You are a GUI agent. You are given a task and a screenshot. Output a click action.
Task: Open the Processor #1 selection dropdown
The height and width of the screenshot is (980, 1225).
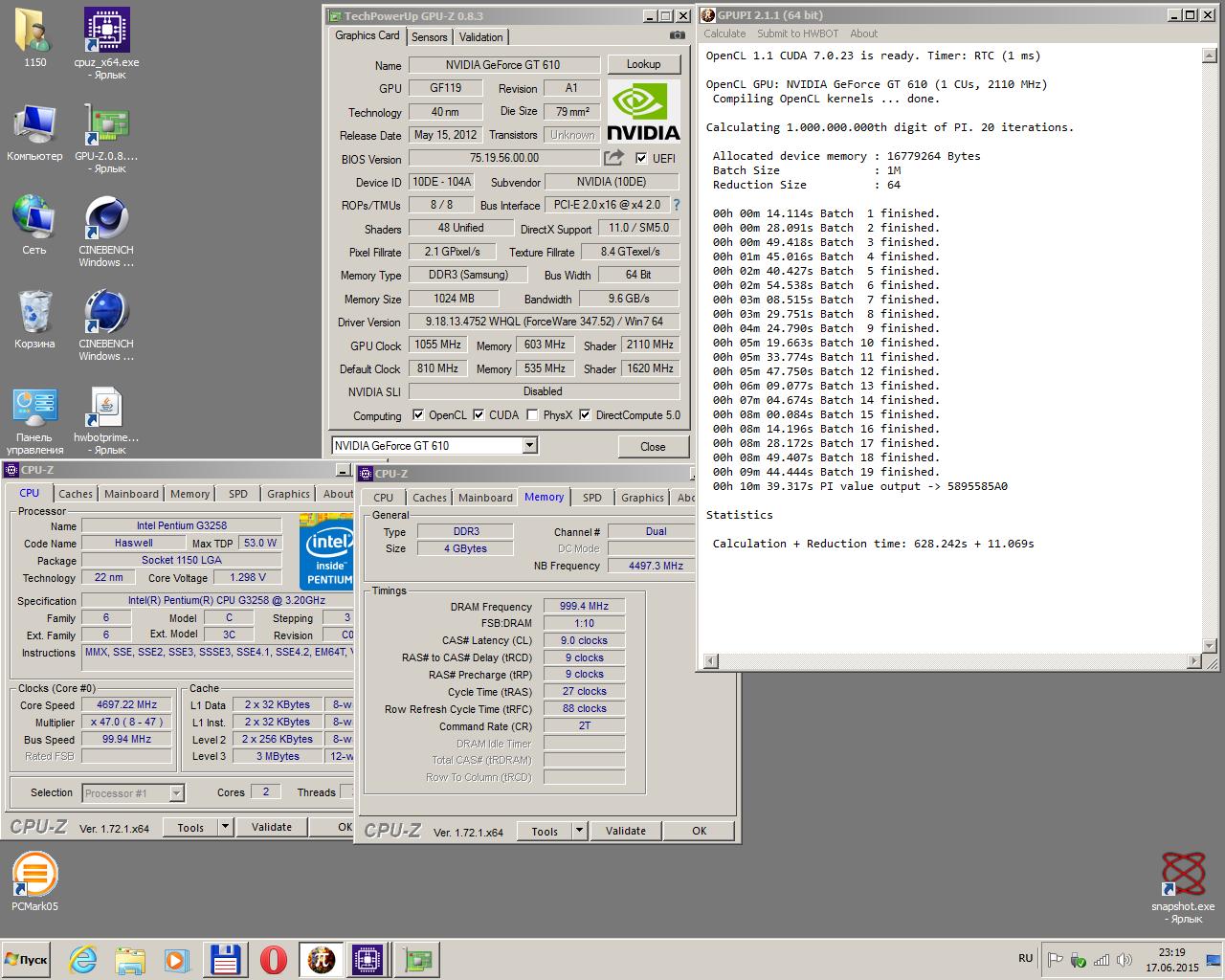[176, 792]
